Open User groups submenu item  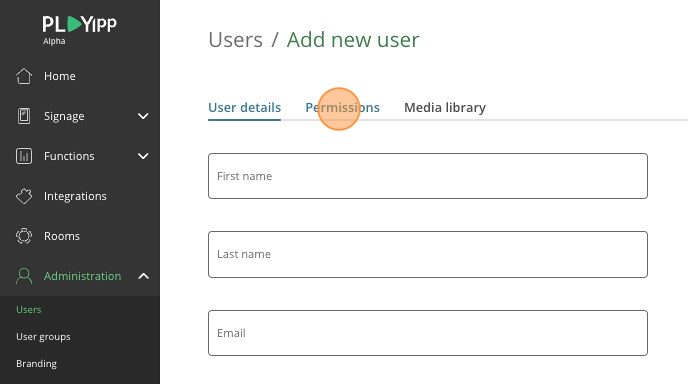(x=43, y=337)
